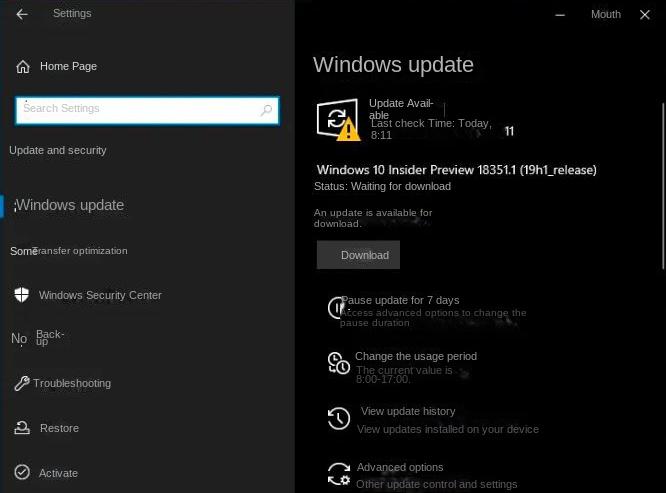Select Windows update in sidebar
This screenshot has width=666, height=493.
tap(70, 205)
